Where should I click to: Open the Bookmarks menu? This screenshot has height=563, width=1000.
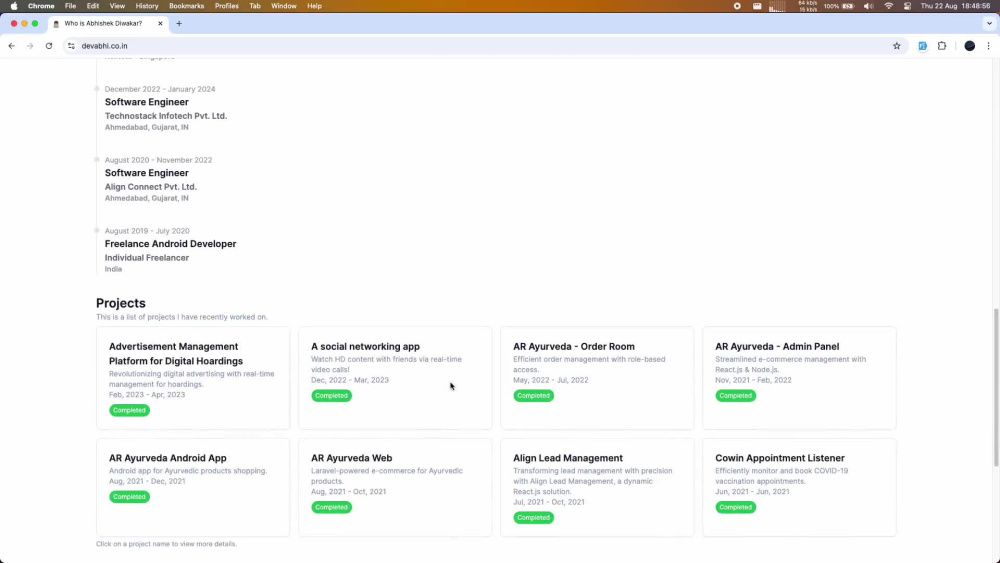click(186, 6)
